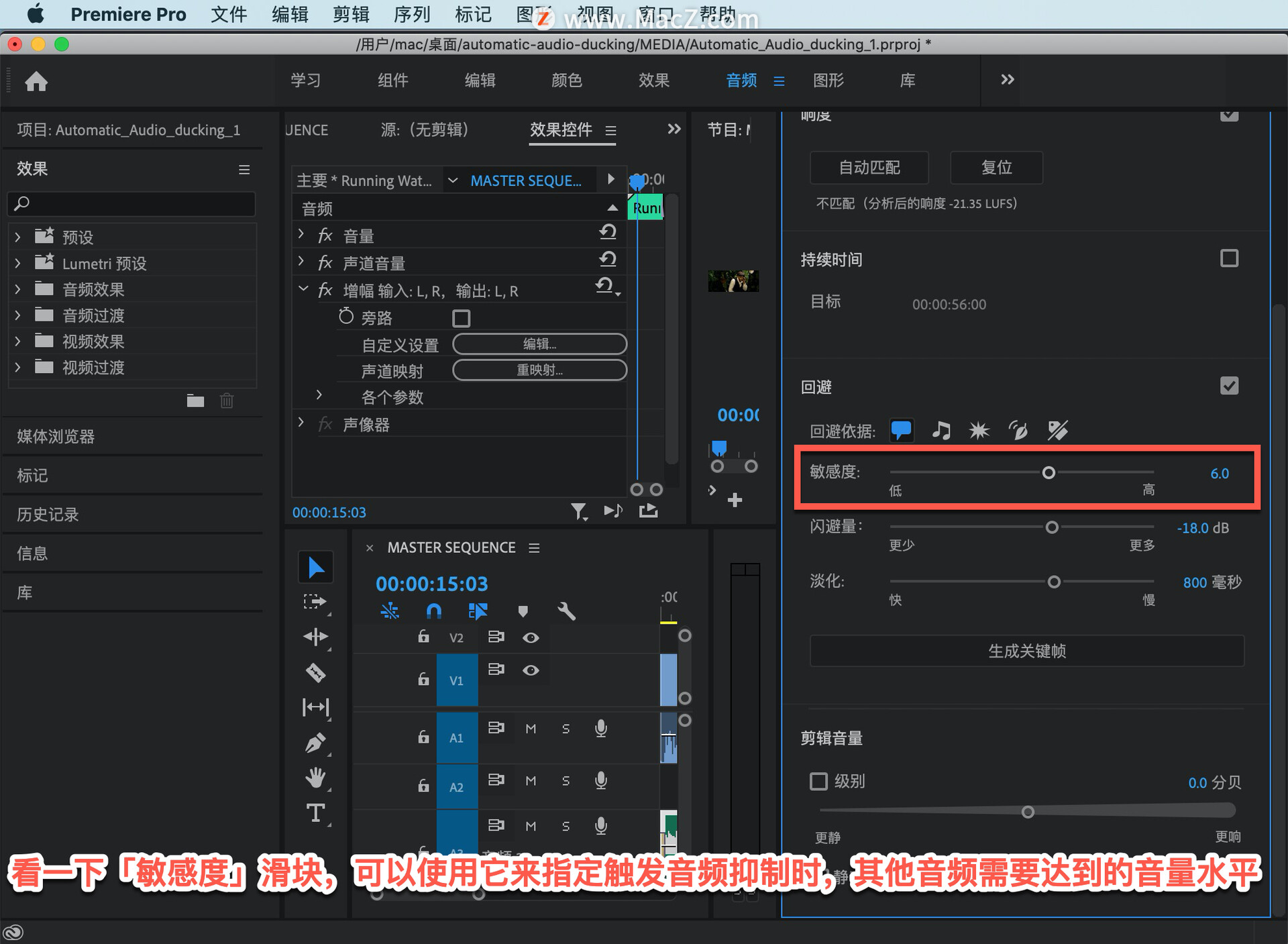The width and height of the screenshot is (1288, 944).
Task: Expand the 音频过渡 folder
Action: (x=18, y=315)
